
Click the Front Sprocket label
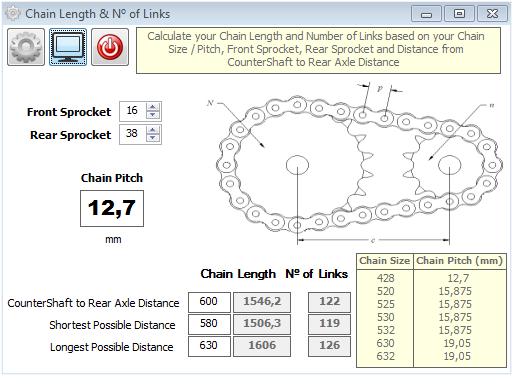tap(69, 112)
